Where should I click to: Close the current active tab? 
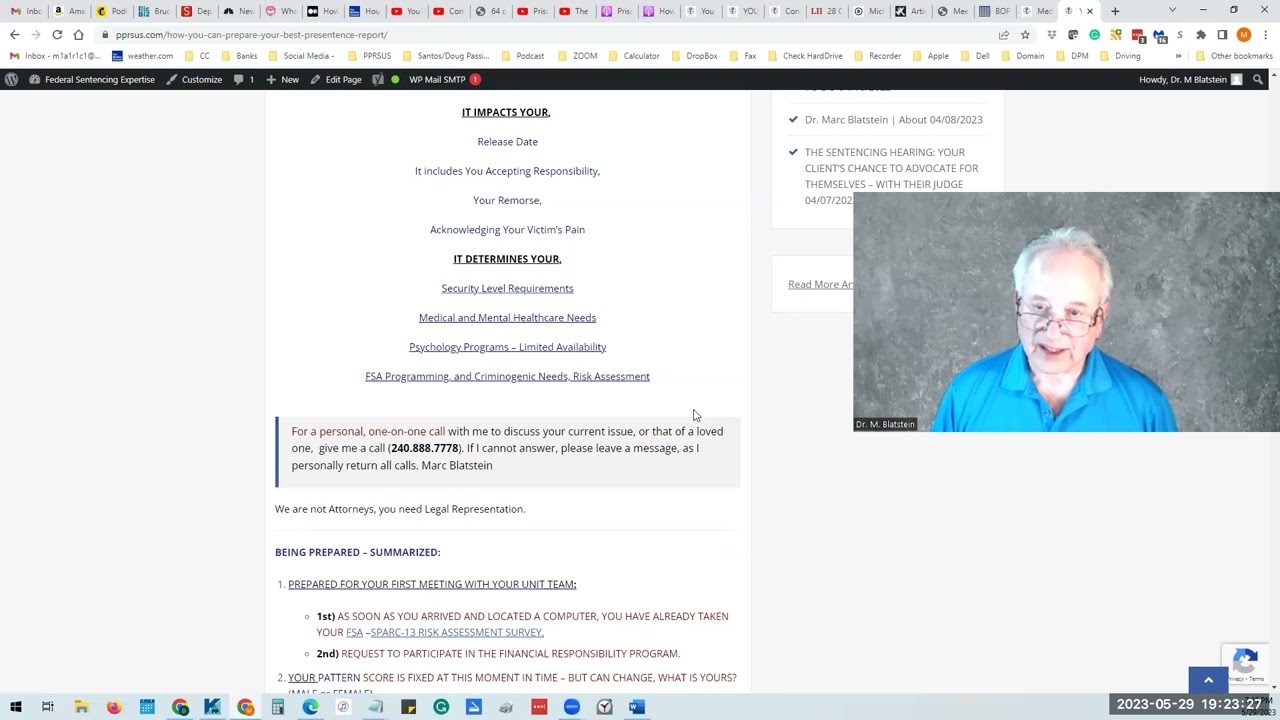[x=1090, y=11]
